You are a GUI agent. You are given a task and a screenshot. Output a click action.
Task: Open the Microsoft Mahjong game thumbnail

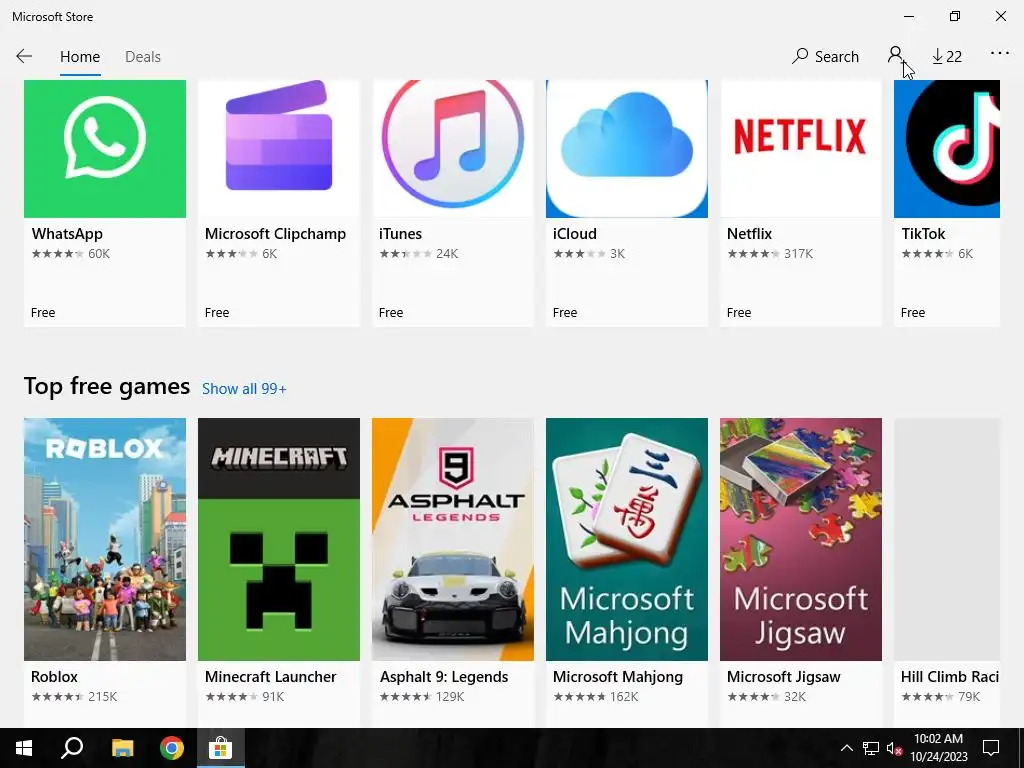pyautogui.click(x=627, y=539)
